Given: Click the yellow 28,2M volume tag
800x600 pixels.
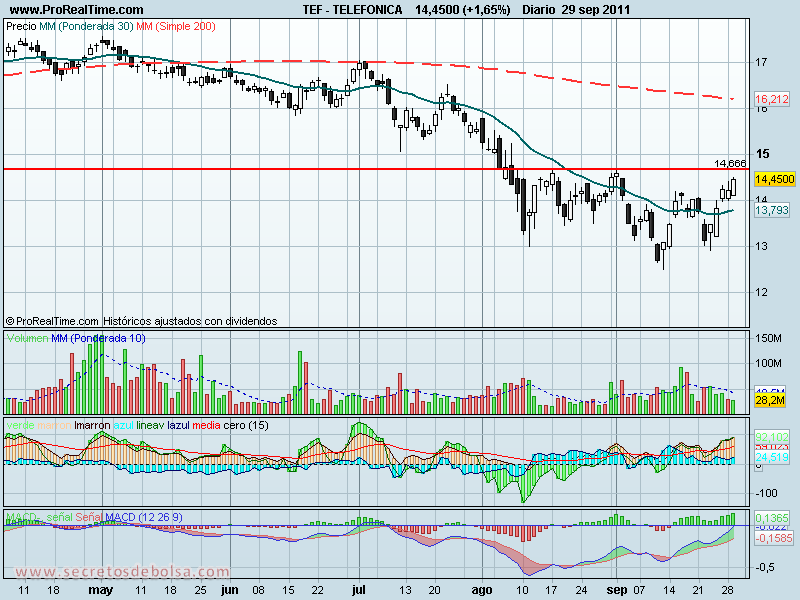Looking at the screenshot, I should [770, 400].
